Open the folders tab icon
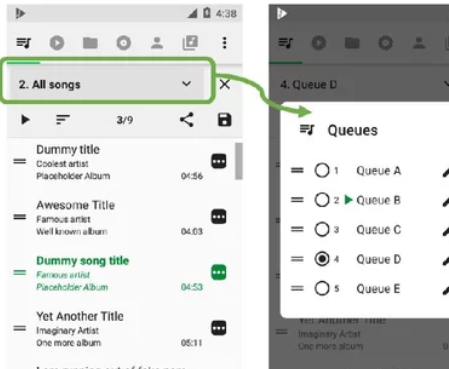This screenshot has width=449, height=369. pyautogui.click(x=90, y=43)
